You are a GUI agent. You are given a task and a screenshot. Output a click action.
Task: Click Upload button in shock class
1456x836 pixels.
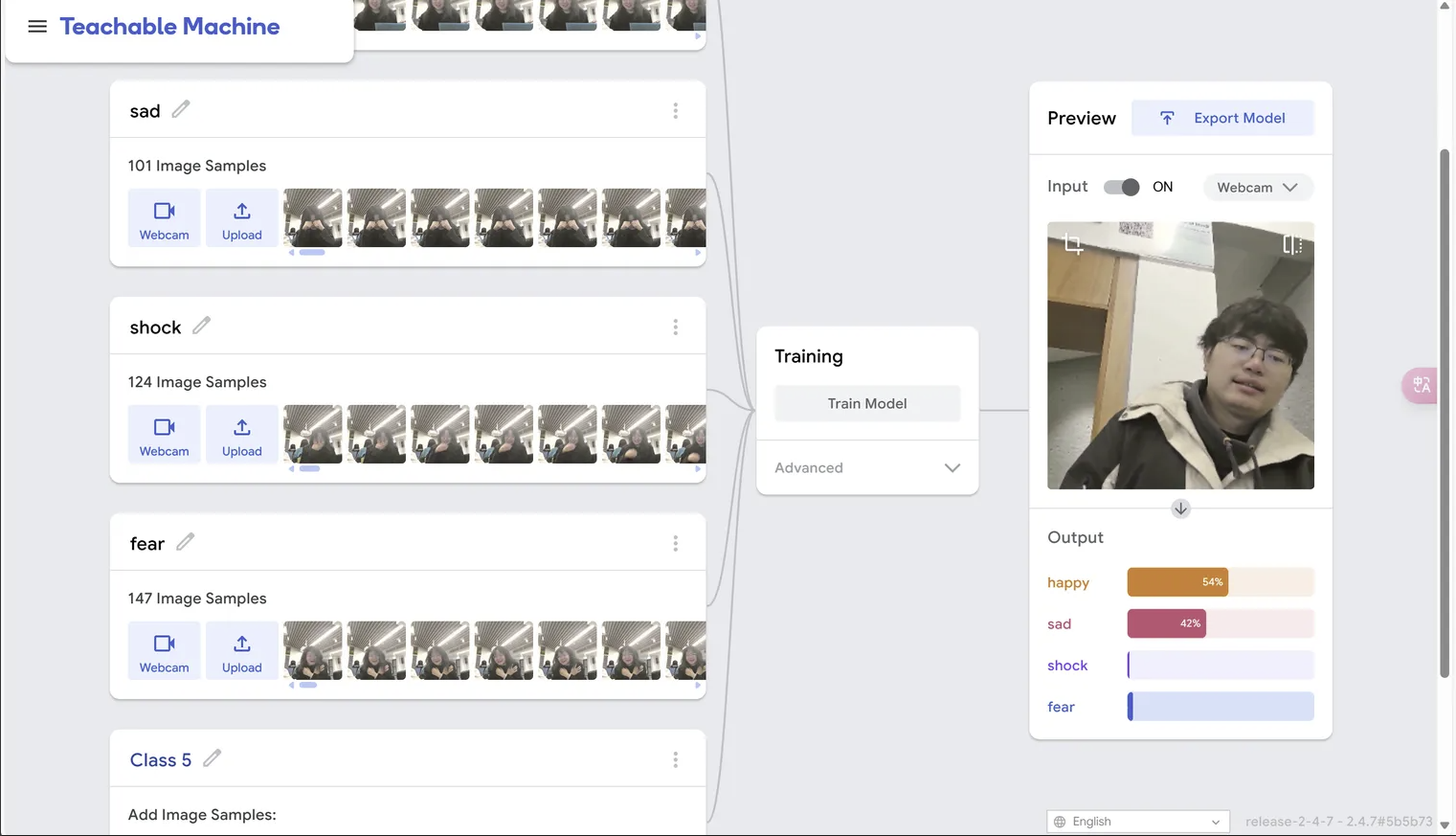click(242, 436)
